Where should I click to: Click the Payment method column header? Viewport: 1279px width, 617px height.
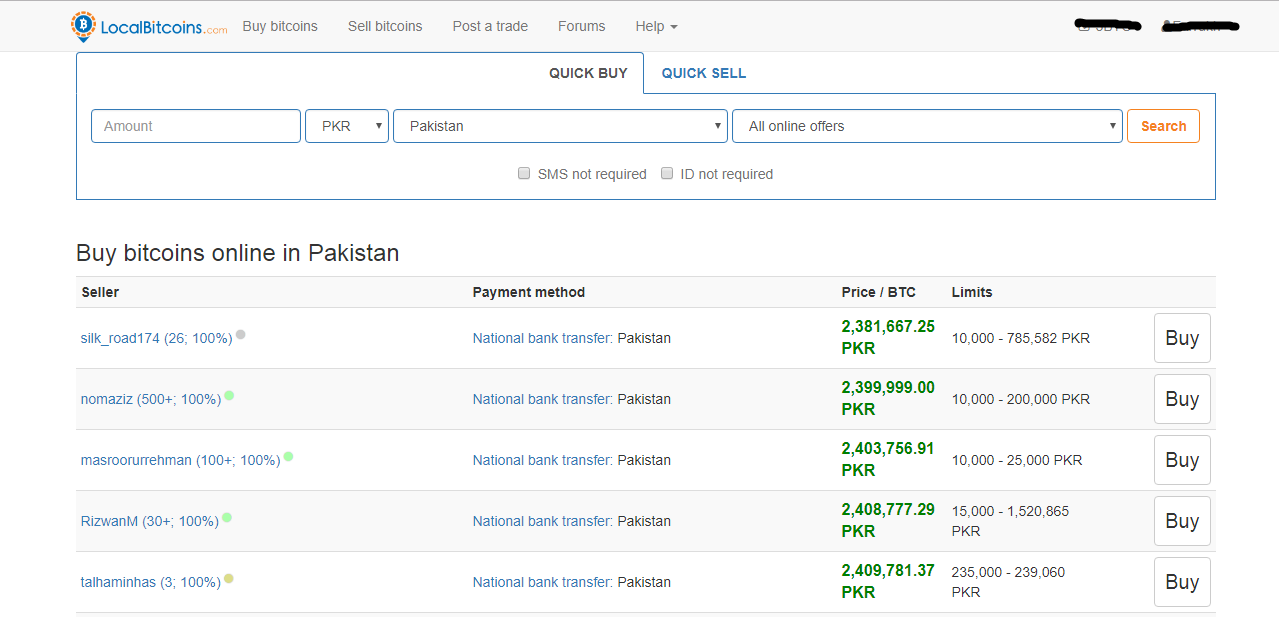pos(529,292)
